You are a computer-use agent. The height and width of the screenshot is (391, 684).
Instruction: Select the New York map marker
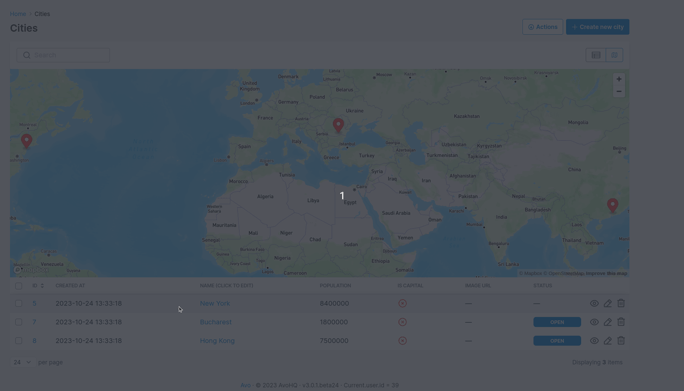coord(27,141)
